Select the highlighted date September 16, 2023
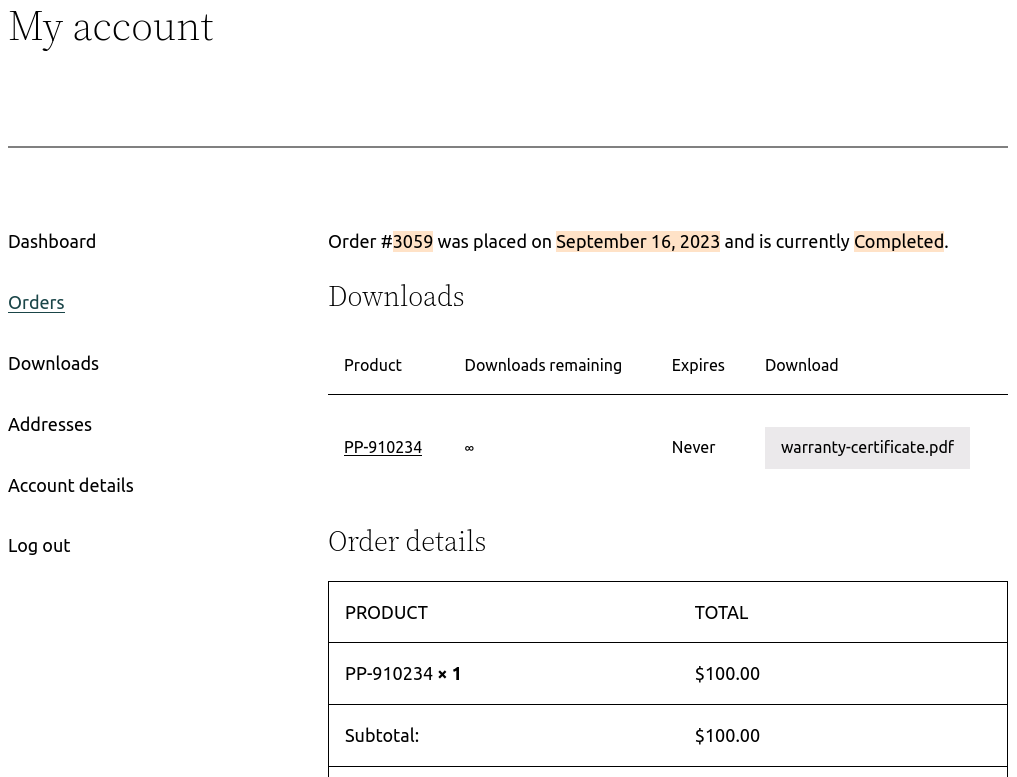The height and width of the screenshot is (777, 1017). point(637,241)
